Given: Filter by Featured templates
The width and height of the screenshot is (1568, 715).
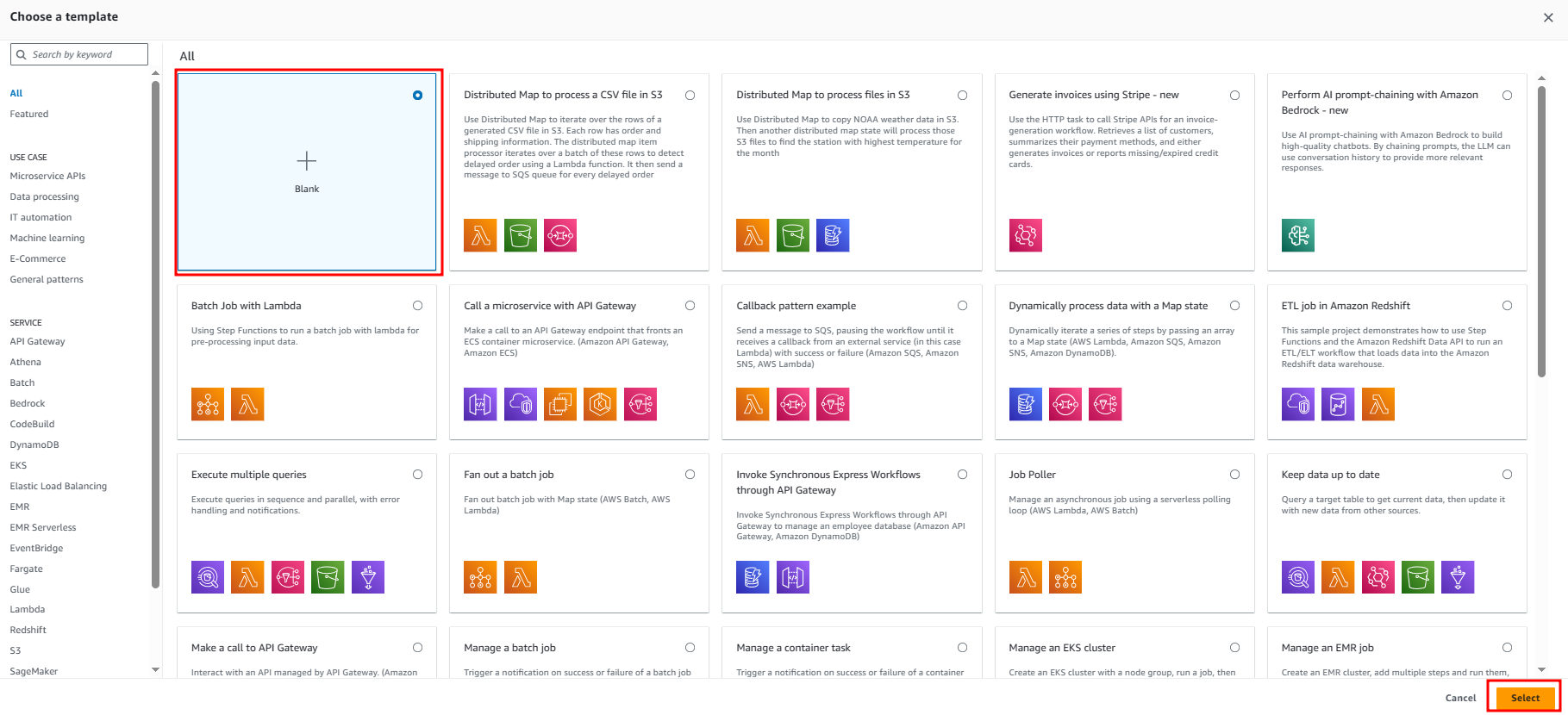Looking at the screenshot, I should pos(29,114).
